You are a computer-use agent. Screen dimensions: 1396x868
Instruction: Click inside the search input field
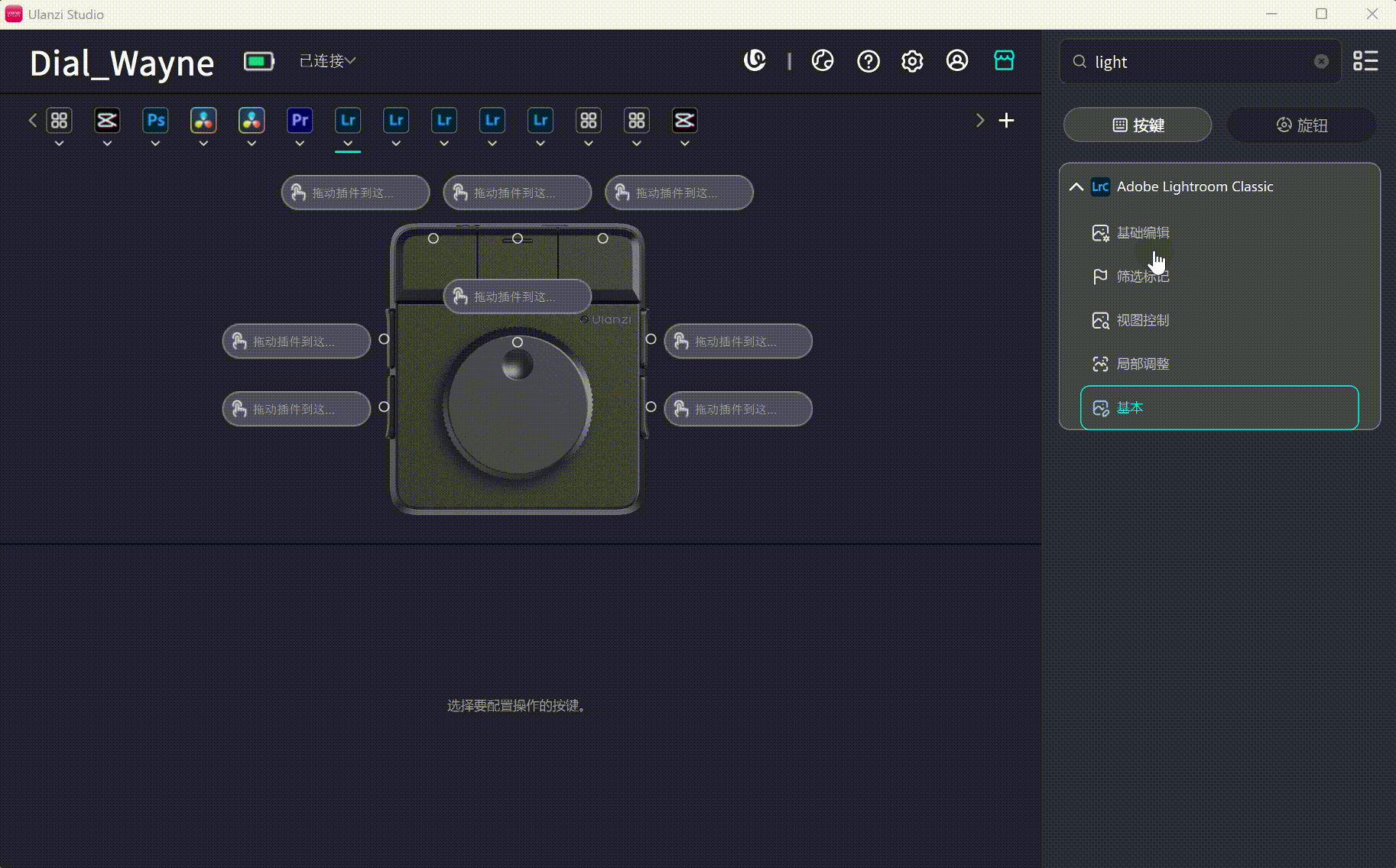tap(1193, 61)
